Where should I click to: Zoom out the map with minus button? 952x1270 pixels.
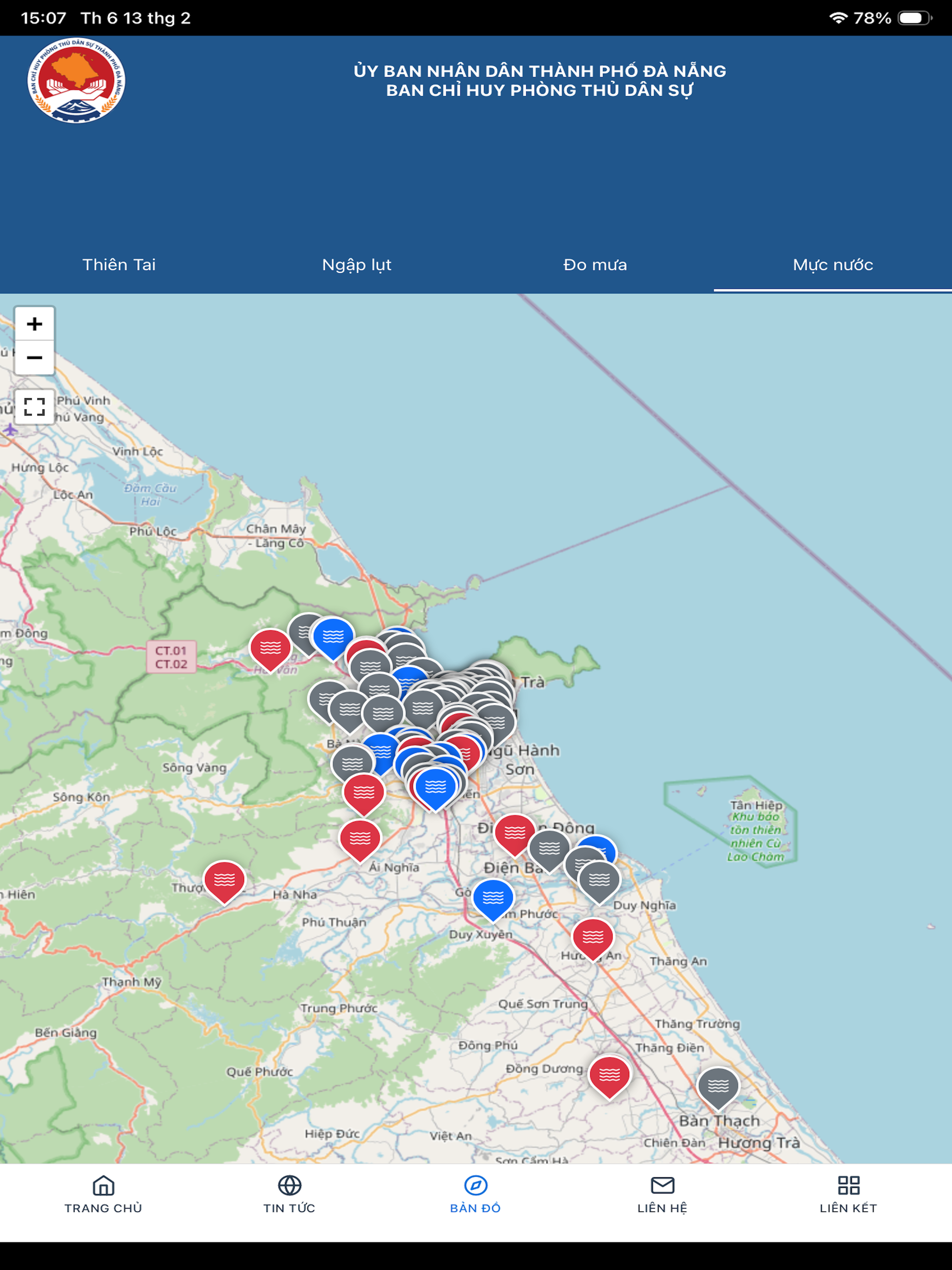tap(35, 358)
